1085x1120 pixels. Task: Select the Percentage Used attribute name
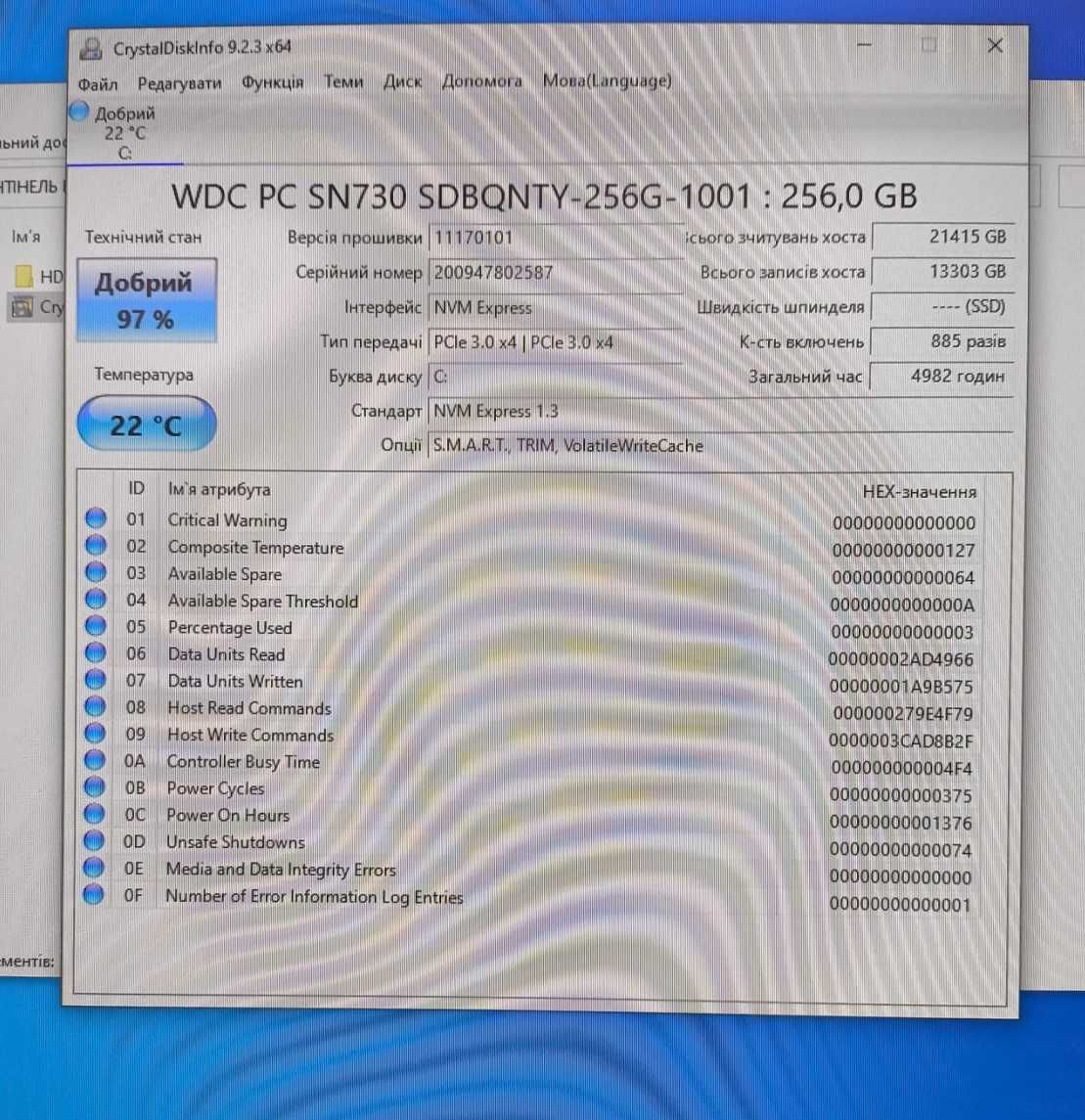(230, 628)
